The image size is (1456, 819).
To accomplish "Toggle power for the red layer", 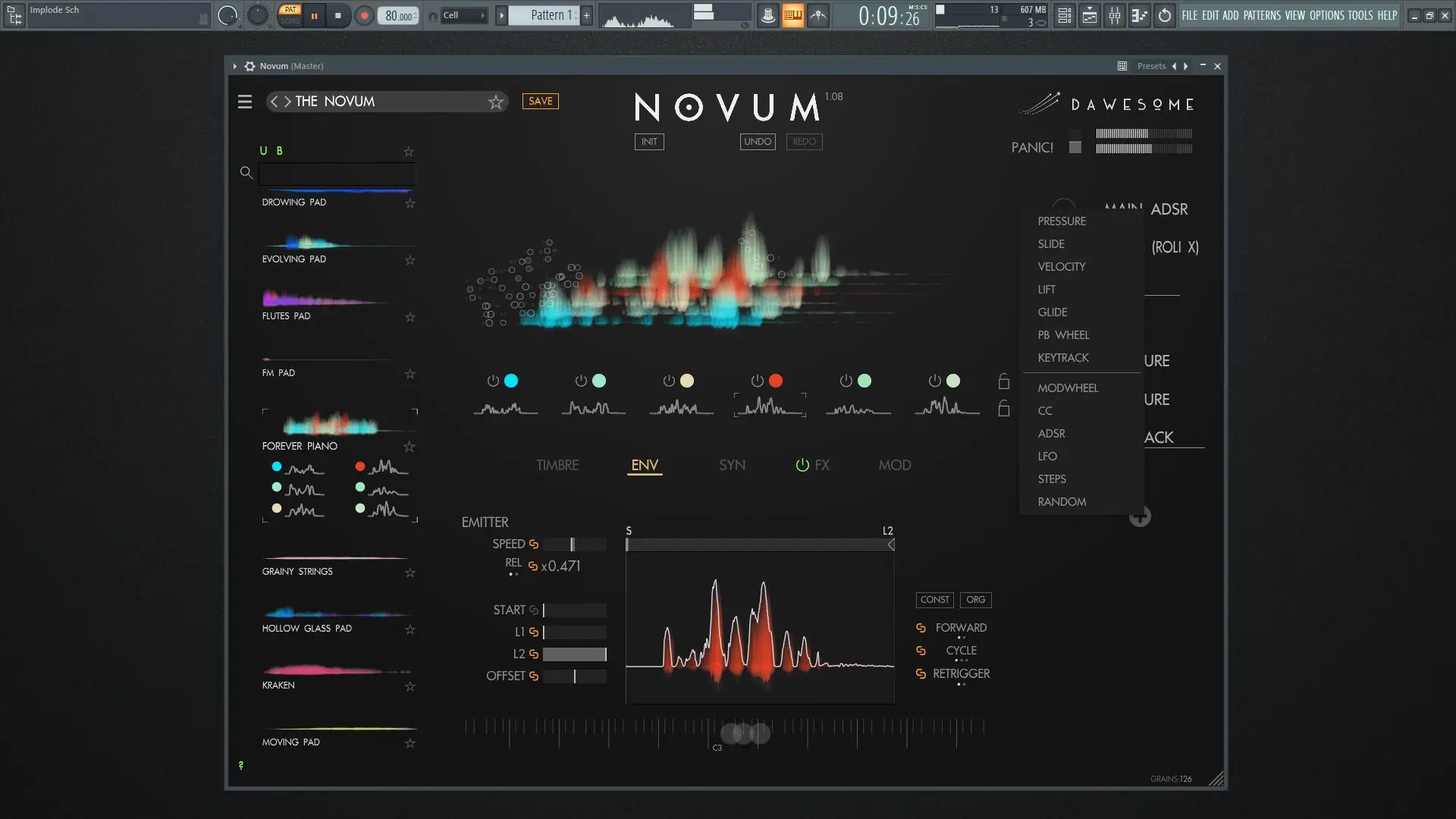I will [757, 381].
